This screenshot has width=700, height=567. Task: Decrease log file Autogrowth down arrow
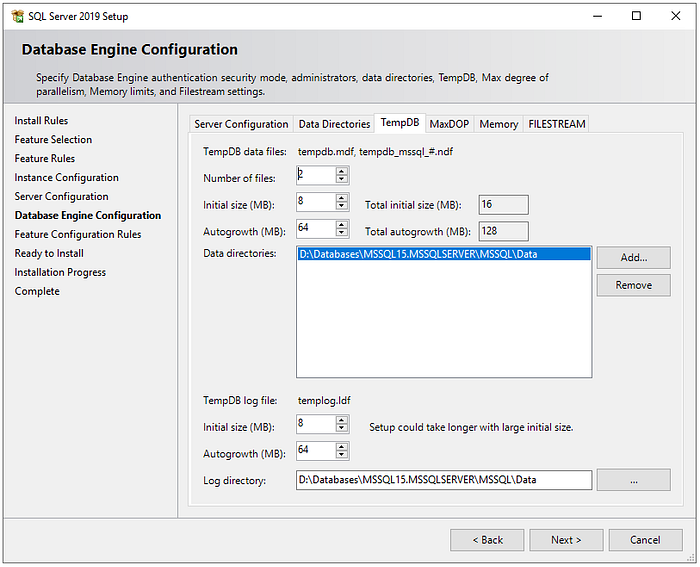(342, 455)
